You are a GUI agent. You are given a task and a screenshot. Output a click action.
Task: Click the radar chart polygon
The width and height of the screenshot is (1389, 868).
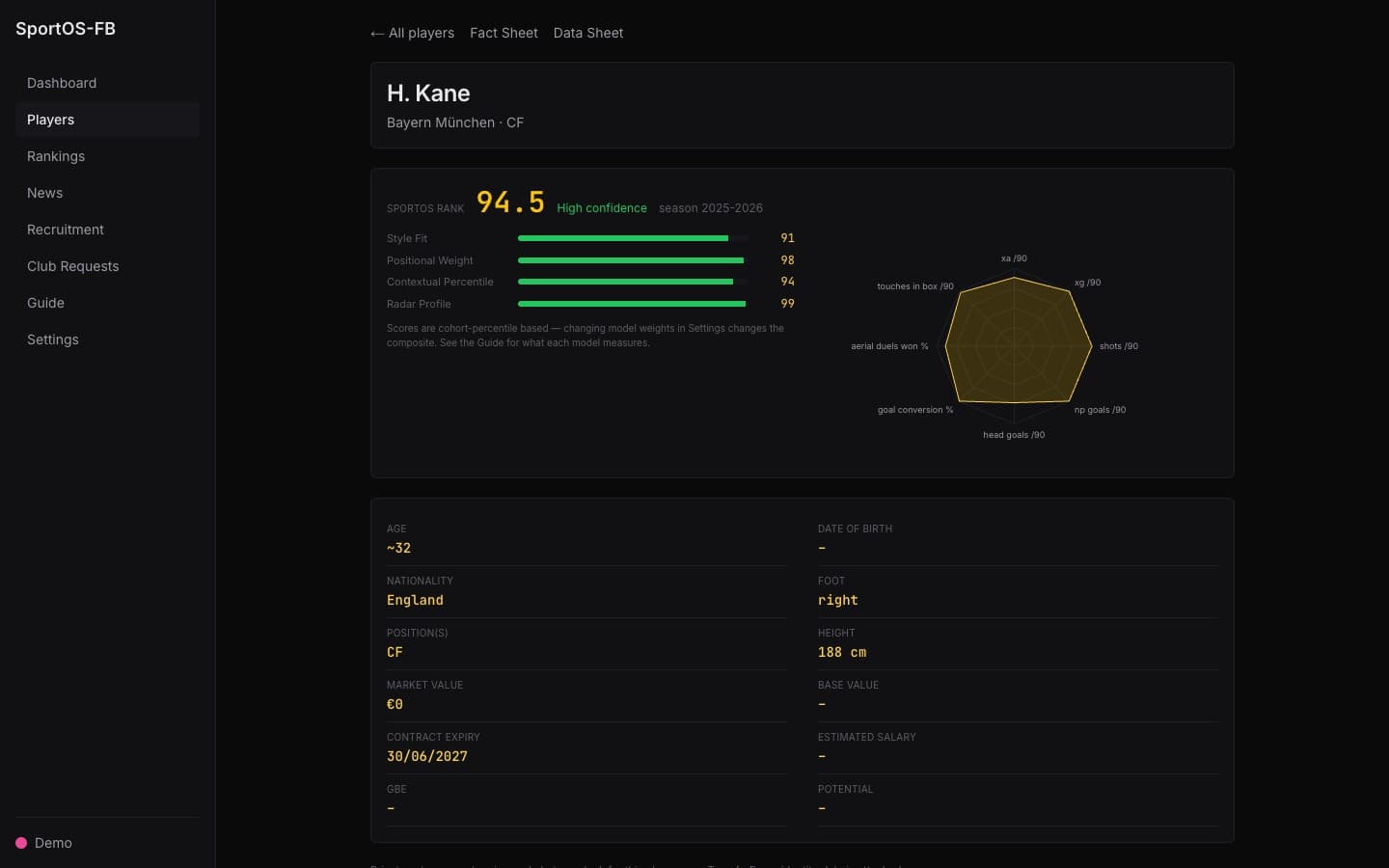1018,340
